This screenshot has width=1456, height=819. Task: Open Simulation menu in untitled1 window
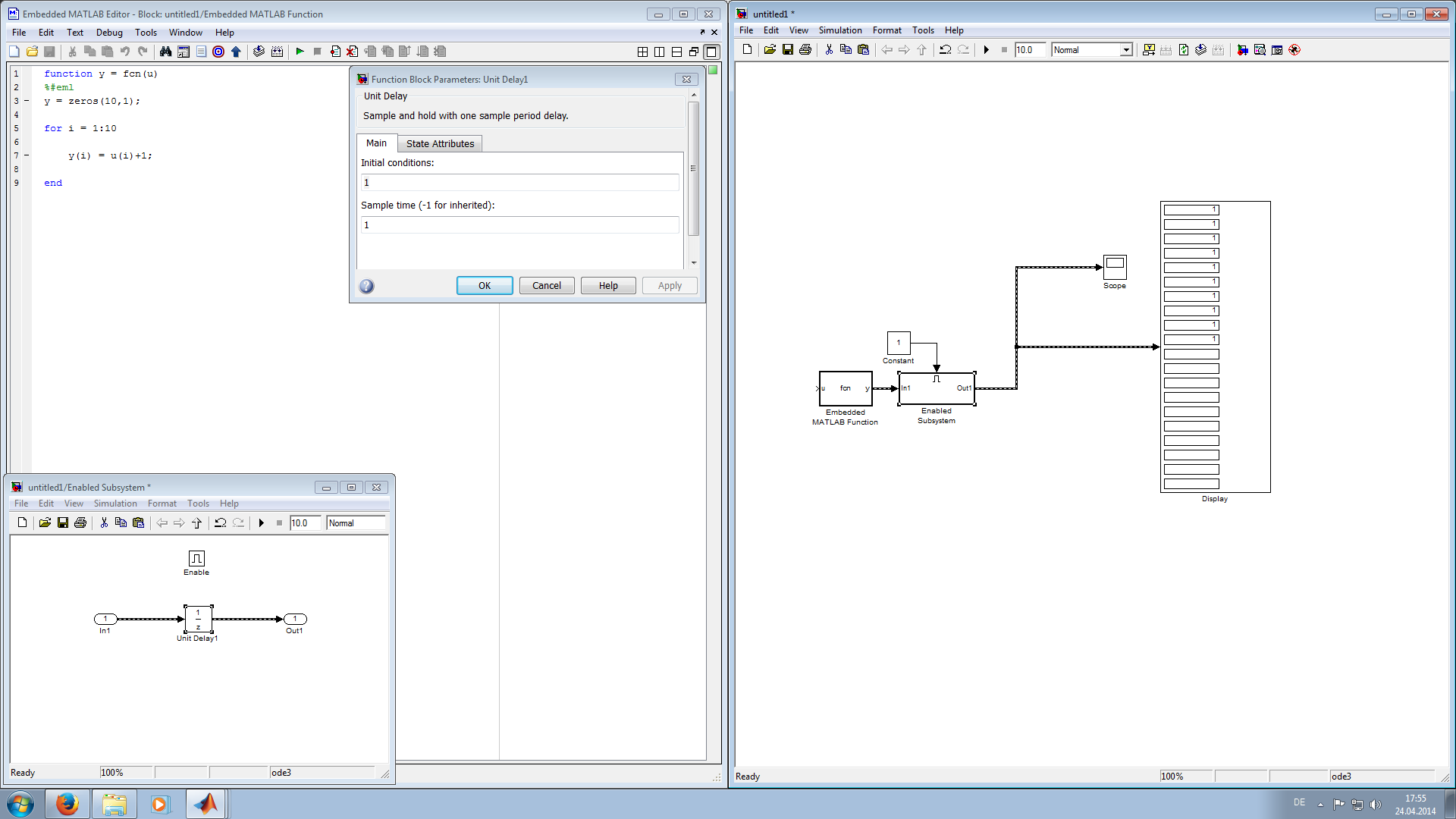[x=839, y=30]
